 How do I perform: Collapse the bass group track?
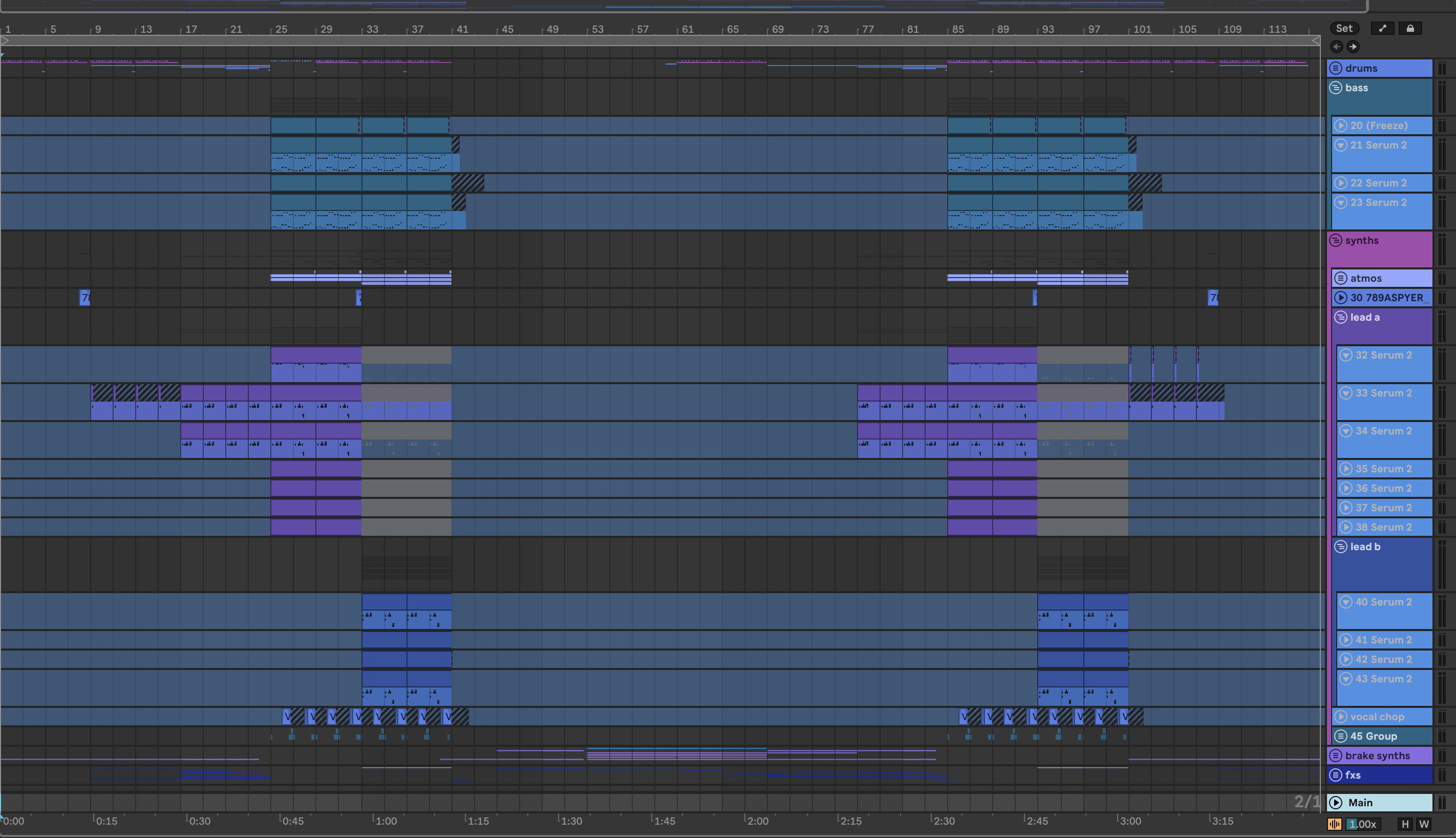click(x=1336, y=88)
